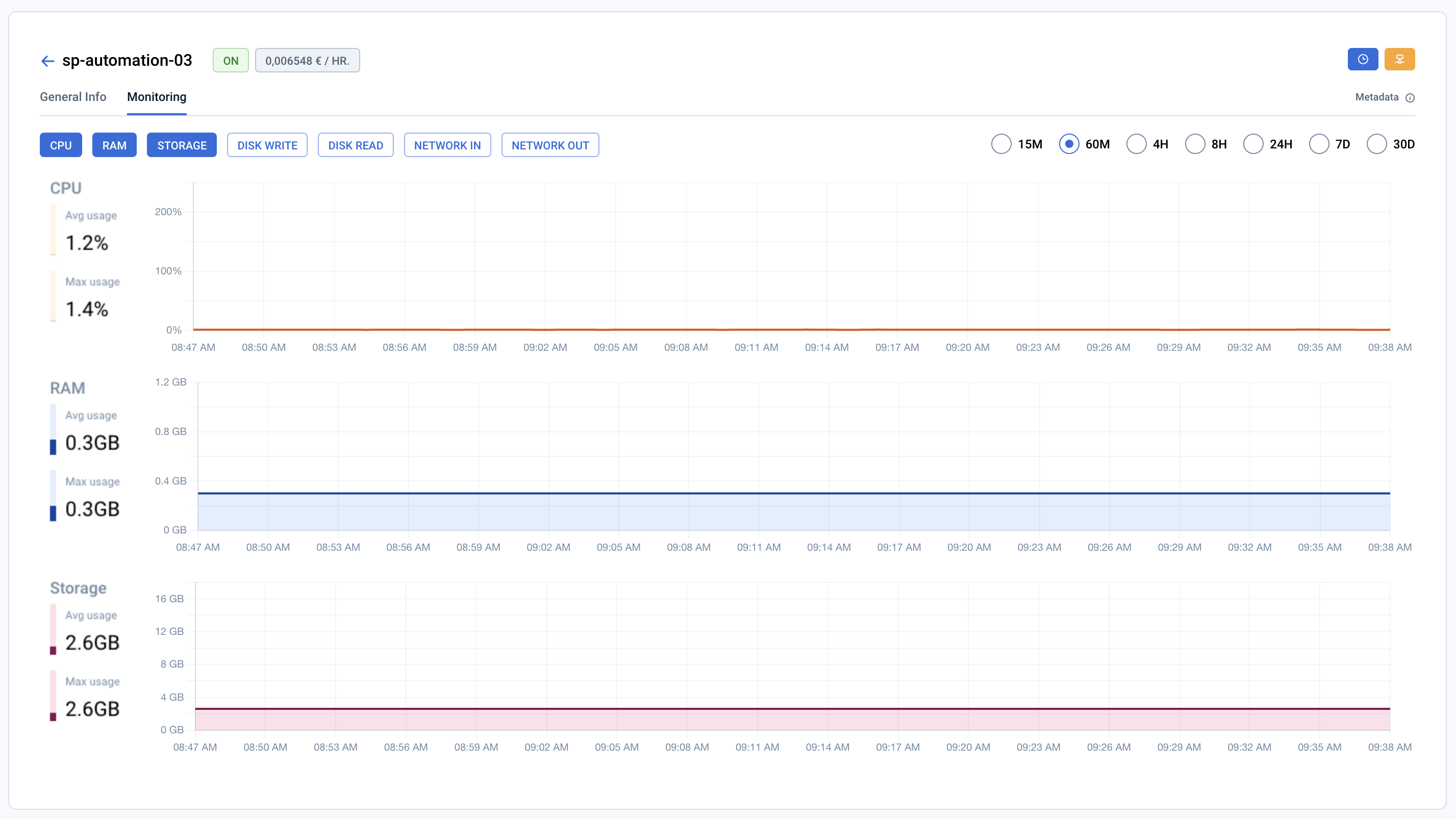The height and width of the screenshot is (819, 1456).
Task: Click the pink Storage usage area
Action: (792, 719)
